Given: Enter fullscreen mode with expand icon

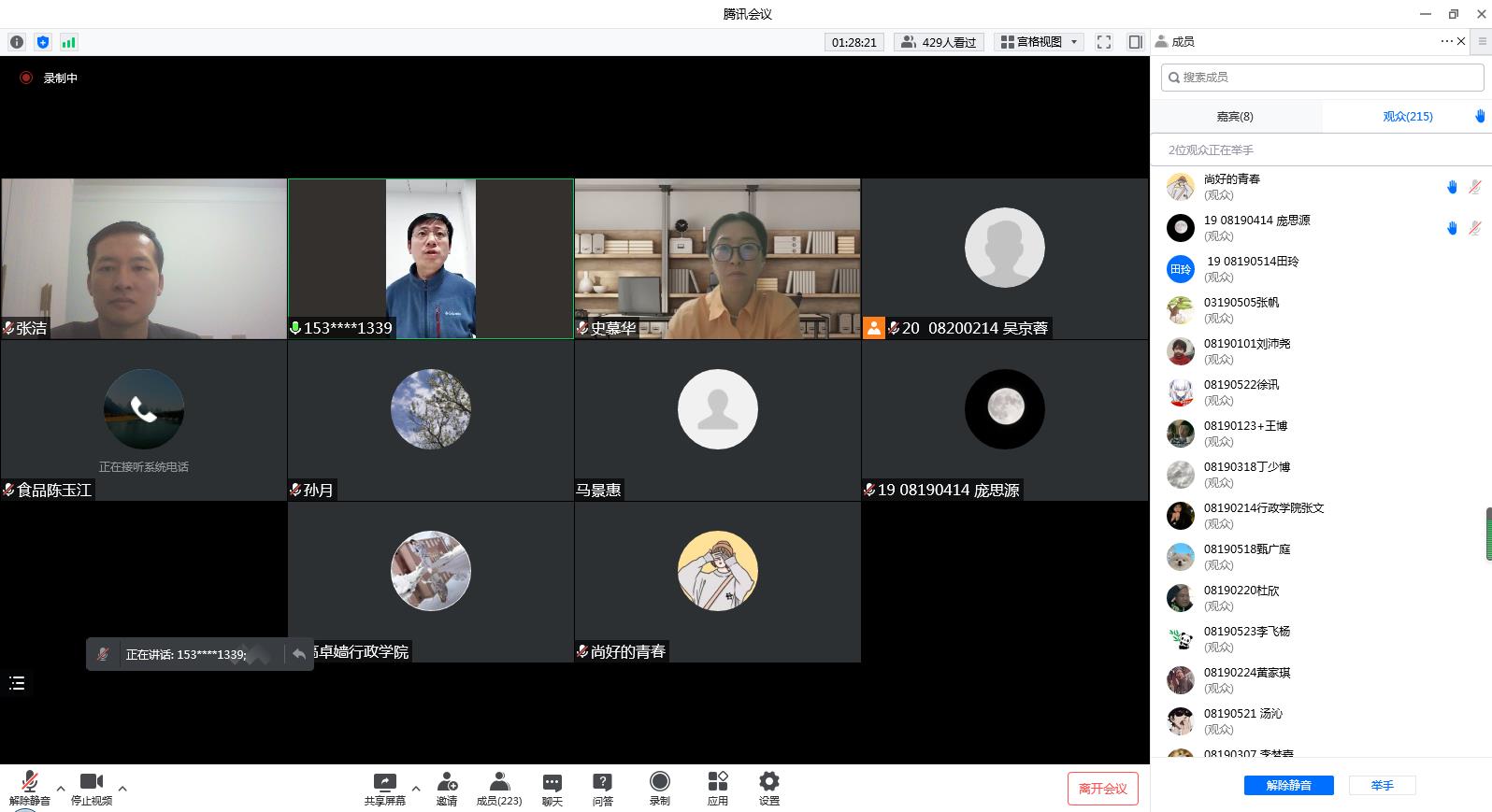Looking at the screenshot, I should (x=1104, y=42).
